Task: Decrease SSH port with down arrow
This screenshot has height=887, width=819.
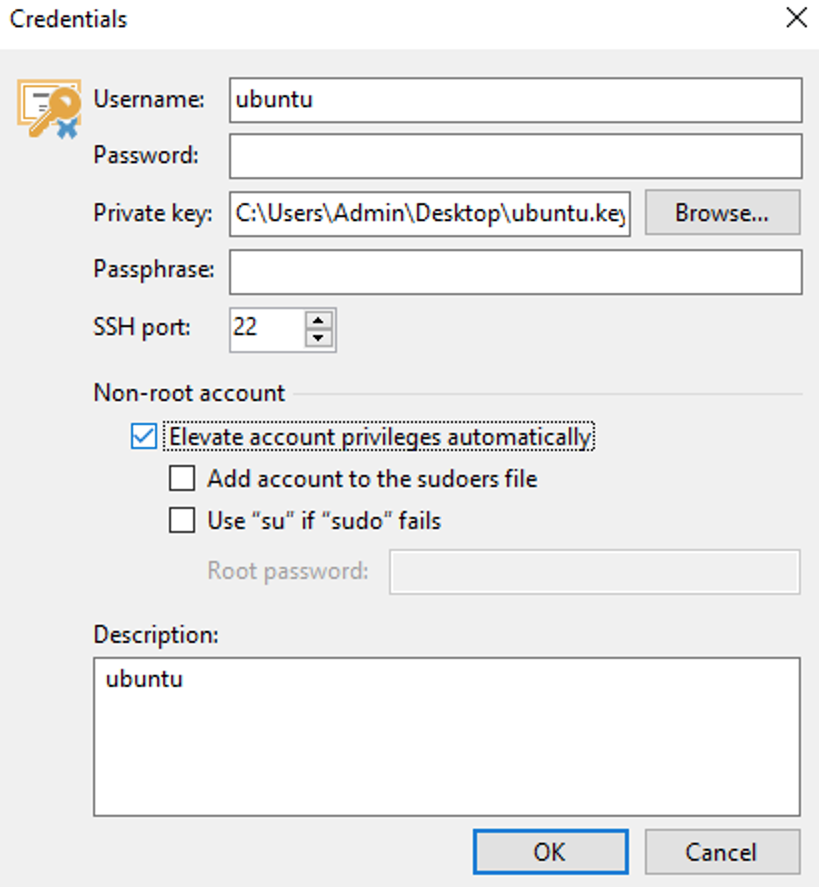Action: [x=318, y=338]
